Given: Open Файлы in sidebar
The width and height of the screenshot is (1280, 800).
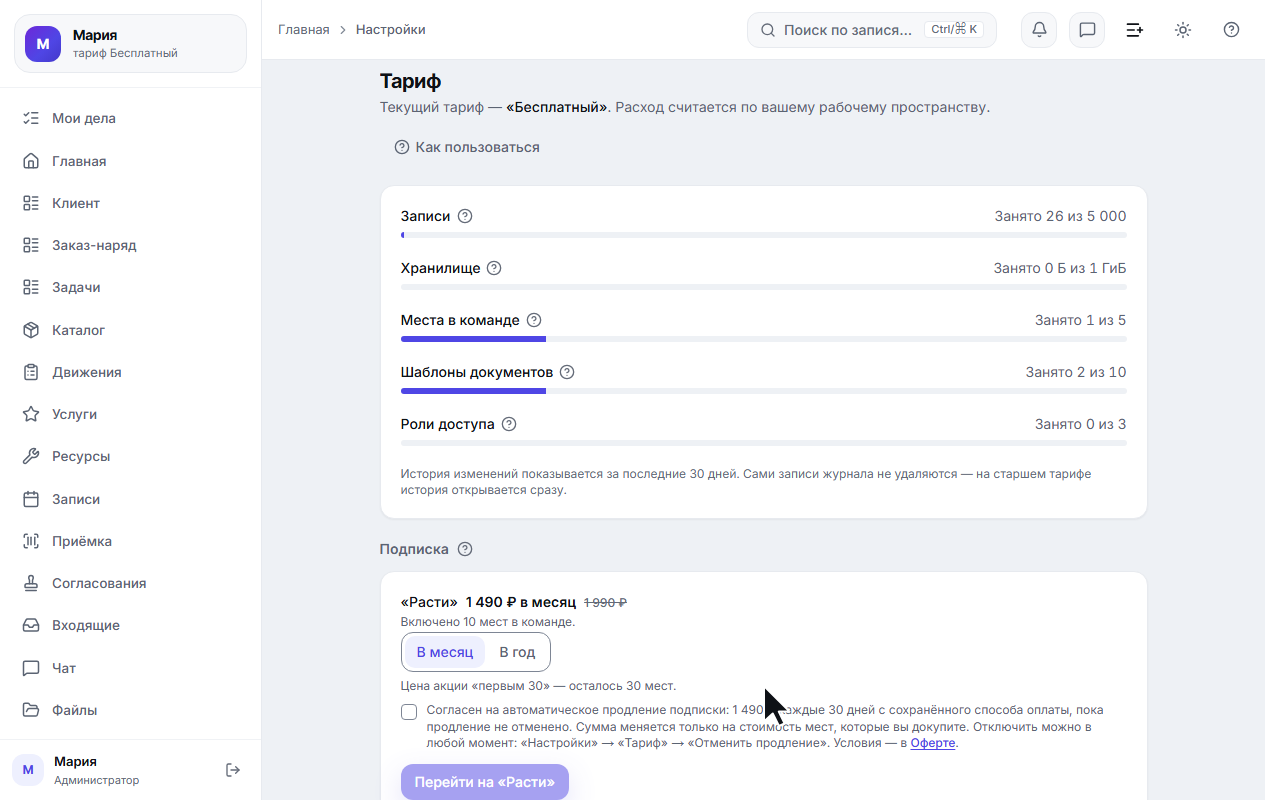Looking at the screenshot, I should [x=130, y=710].
